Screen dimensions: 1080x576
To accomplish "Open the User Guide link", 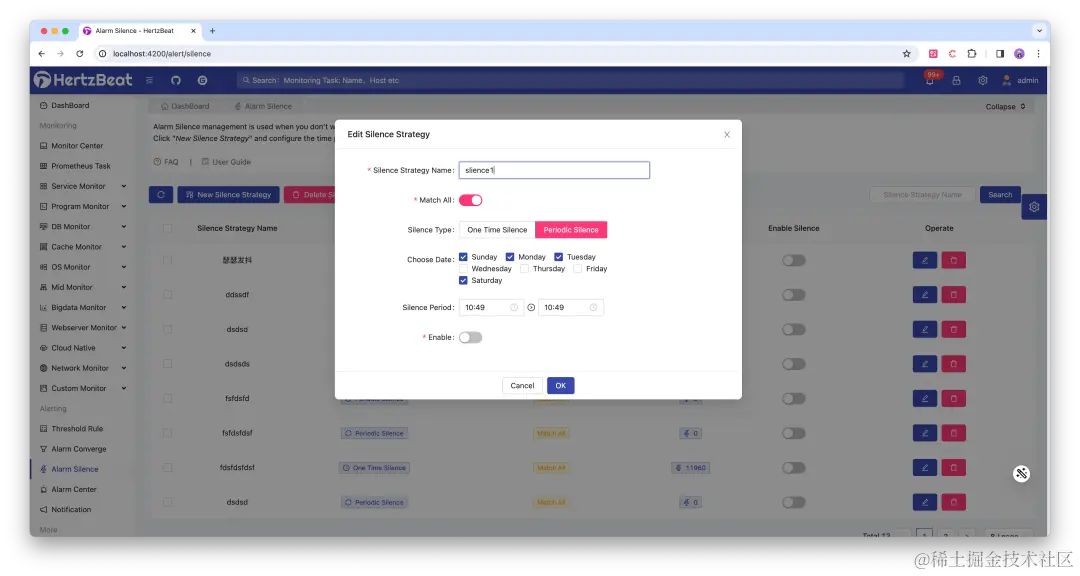I will 226,162.
